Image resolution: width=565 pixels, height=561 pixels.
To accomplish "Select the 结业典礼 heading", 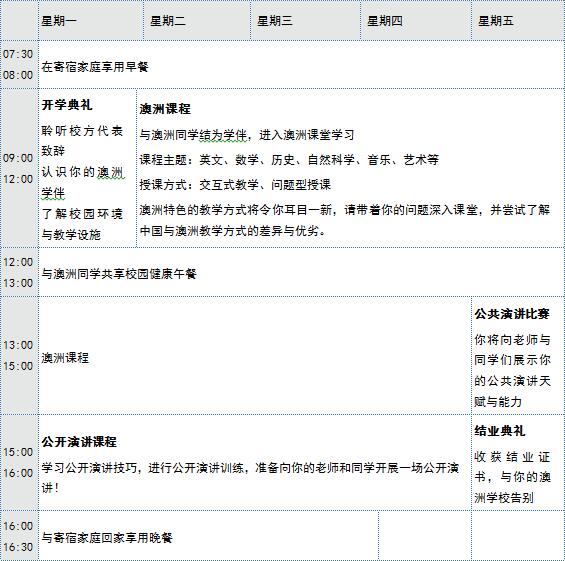I will [x=499, y=431].
